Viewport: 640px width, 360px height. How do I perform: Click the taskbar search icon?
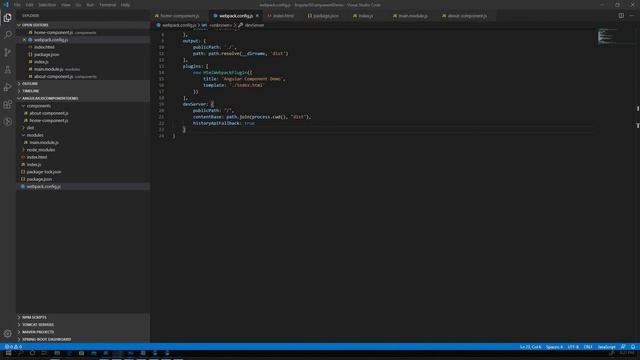coord(20,353)
